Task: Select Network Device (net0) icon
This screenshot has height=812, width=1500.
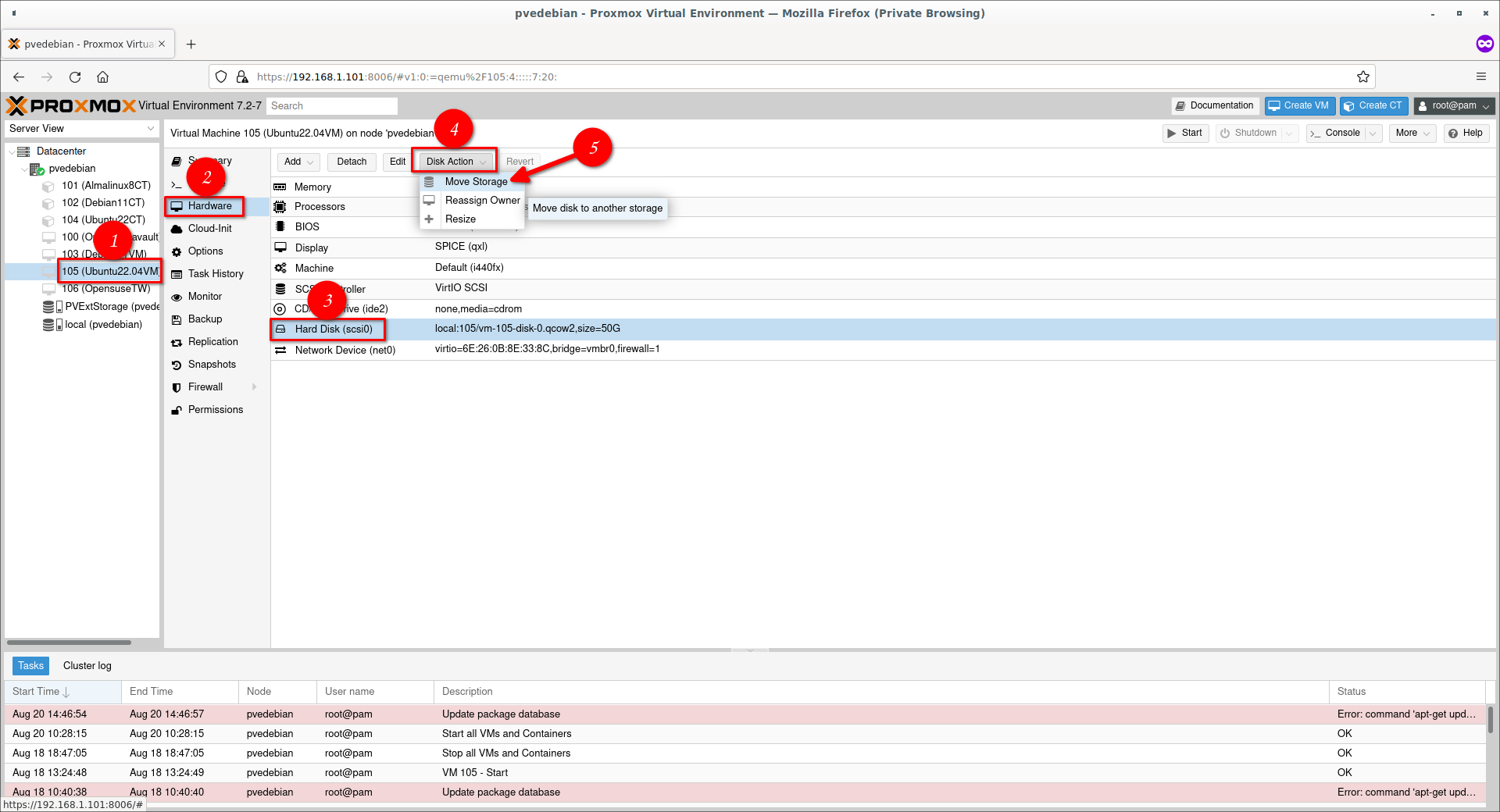Action: (x=280, y=350)
